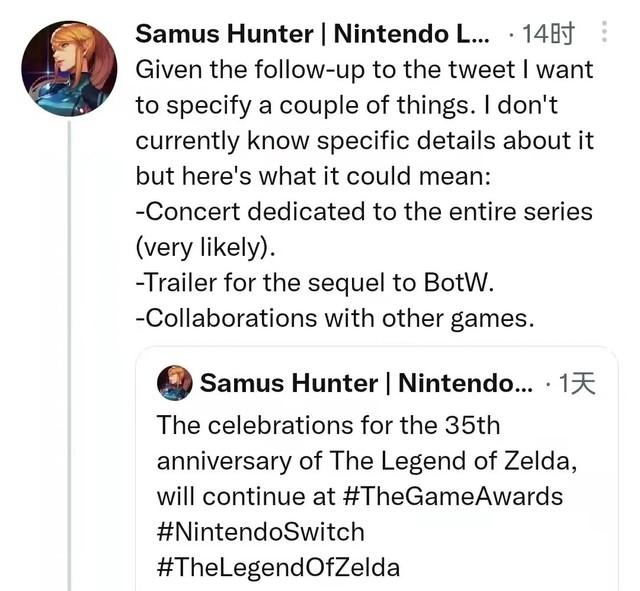Click the 14时 timestamp on the main tweet
640x591 pixels.
[551, 33]
